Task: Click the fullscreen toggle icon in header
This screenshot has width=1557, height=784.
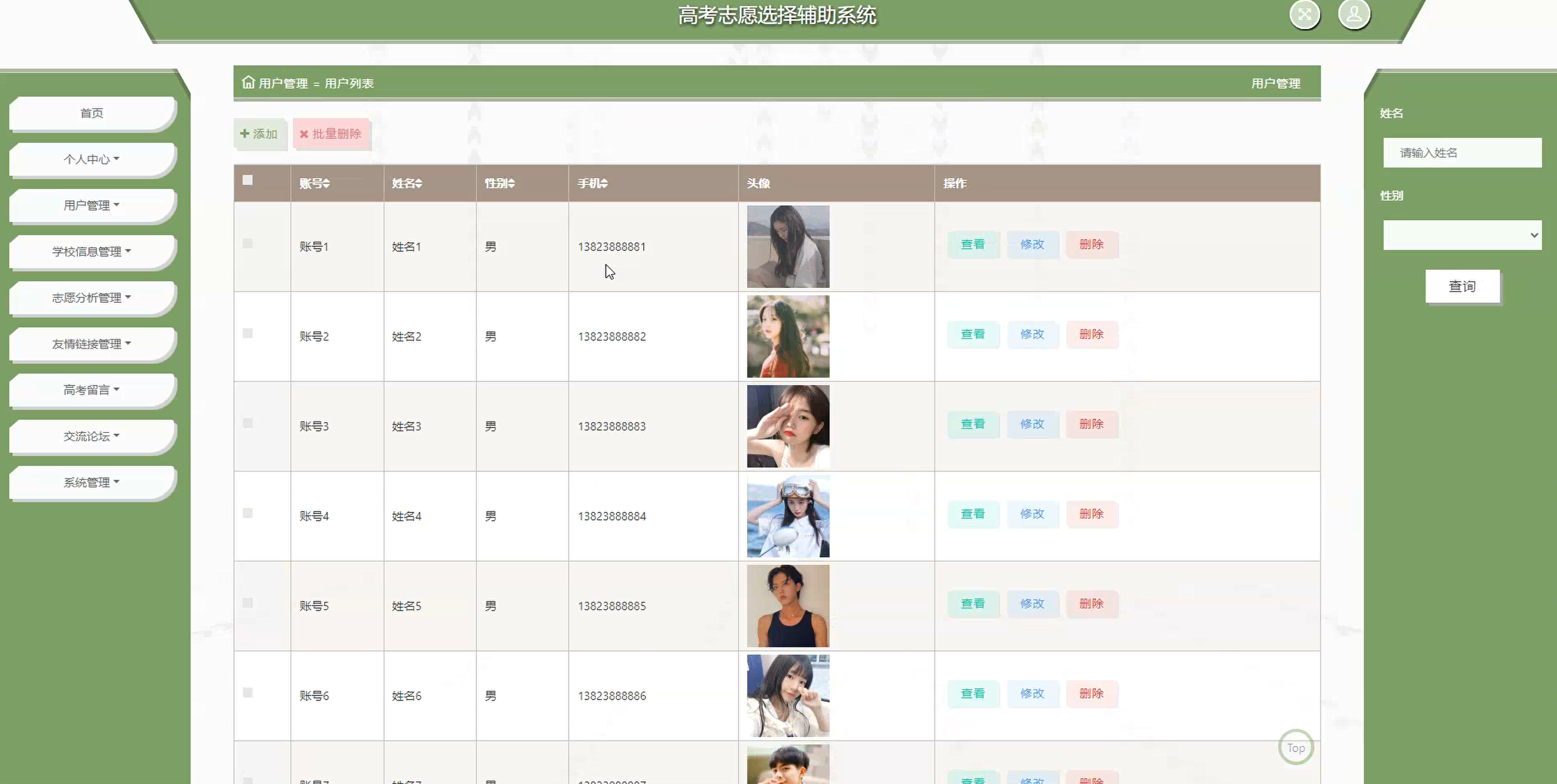Action: [1304, 14]
